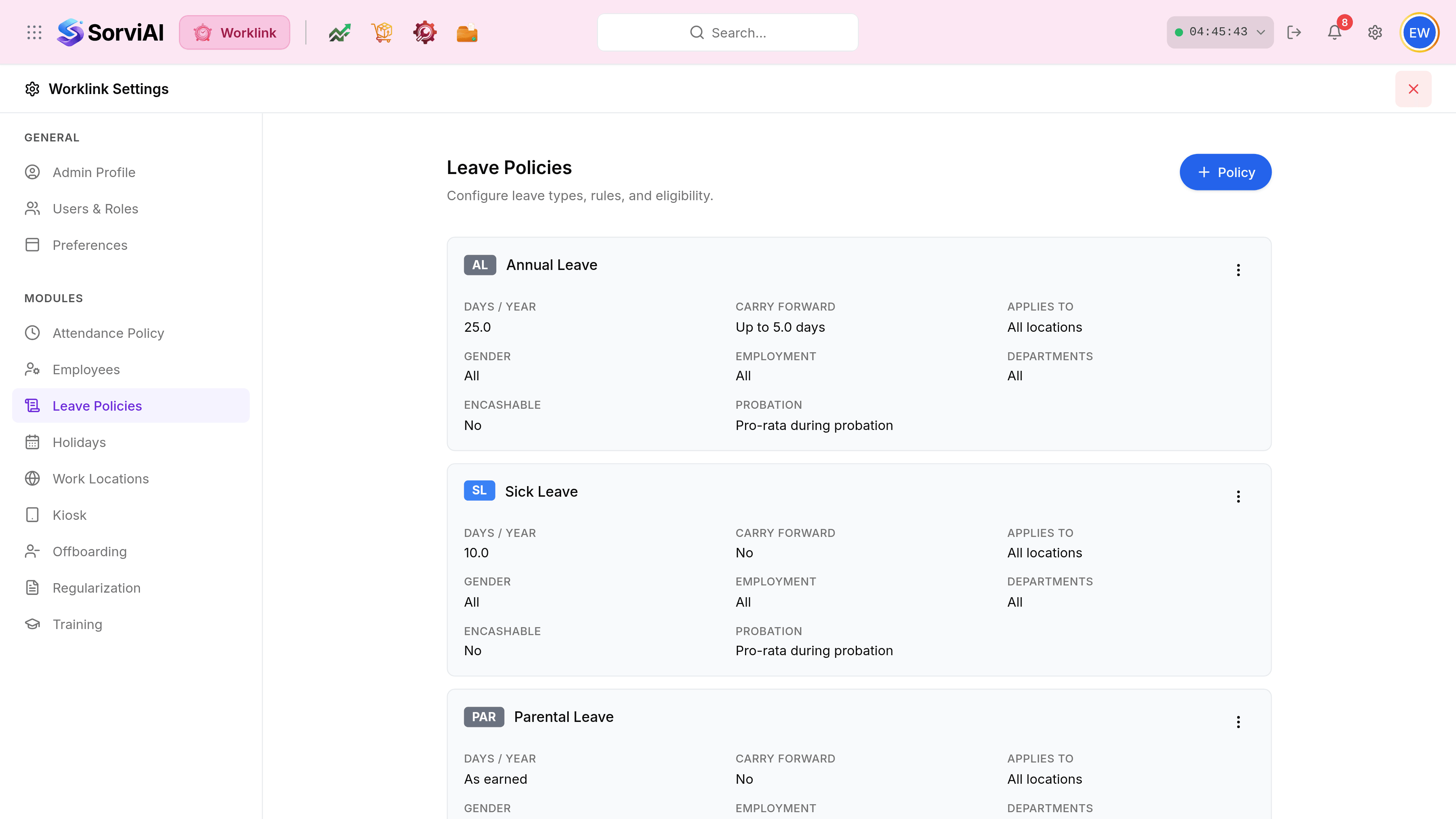Click the Sick Leave title

pos(541,491)
